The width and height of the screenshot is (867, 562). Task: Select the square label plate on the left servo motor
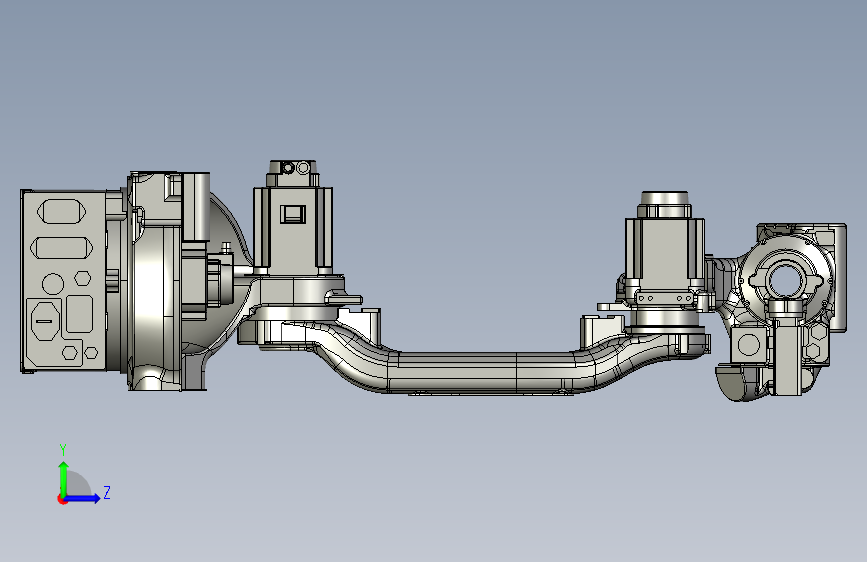[293, 214]
